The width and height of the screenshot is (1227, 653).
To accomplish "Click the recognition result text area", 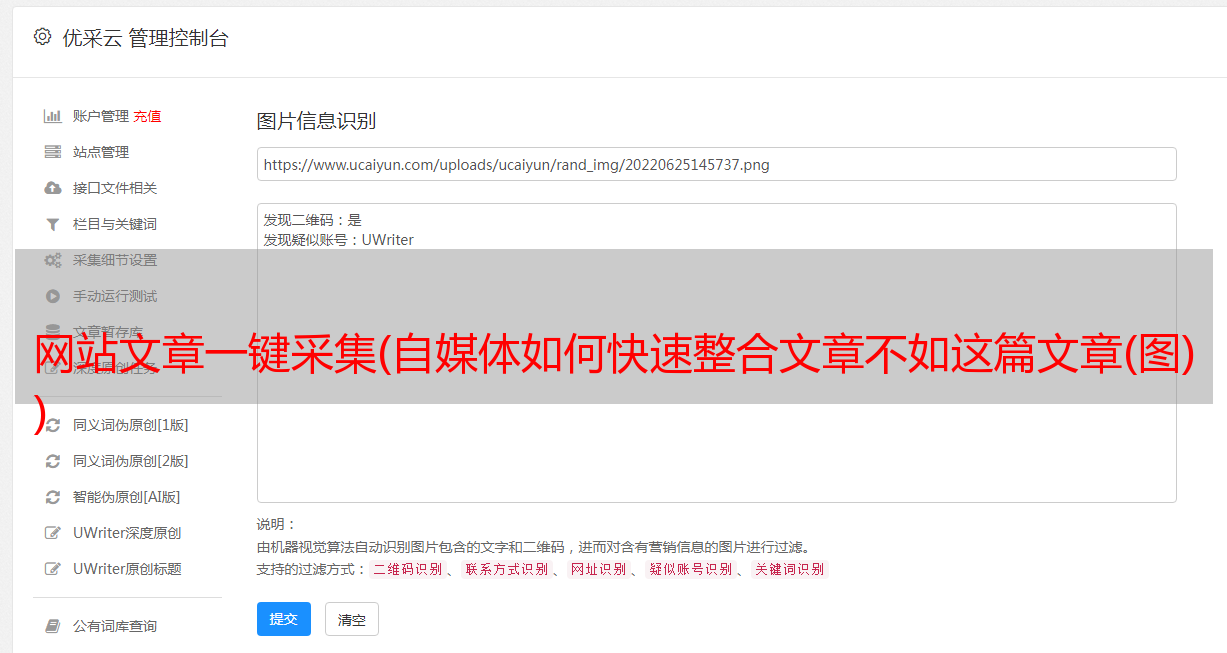I will (x=716, y=353).
